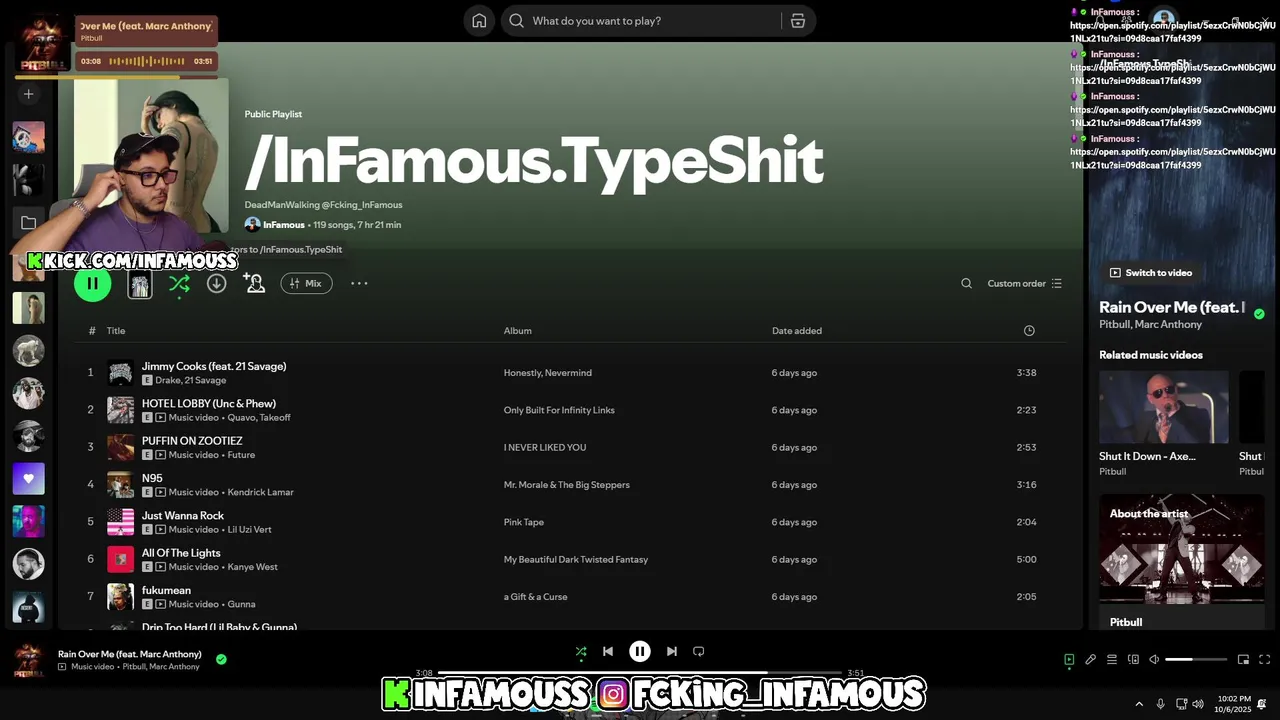Open Windows taskbar clock showing 10:02 PM
This screenshot has width=1280, height=720.
pyautogui.click(x=1234, y=704)
